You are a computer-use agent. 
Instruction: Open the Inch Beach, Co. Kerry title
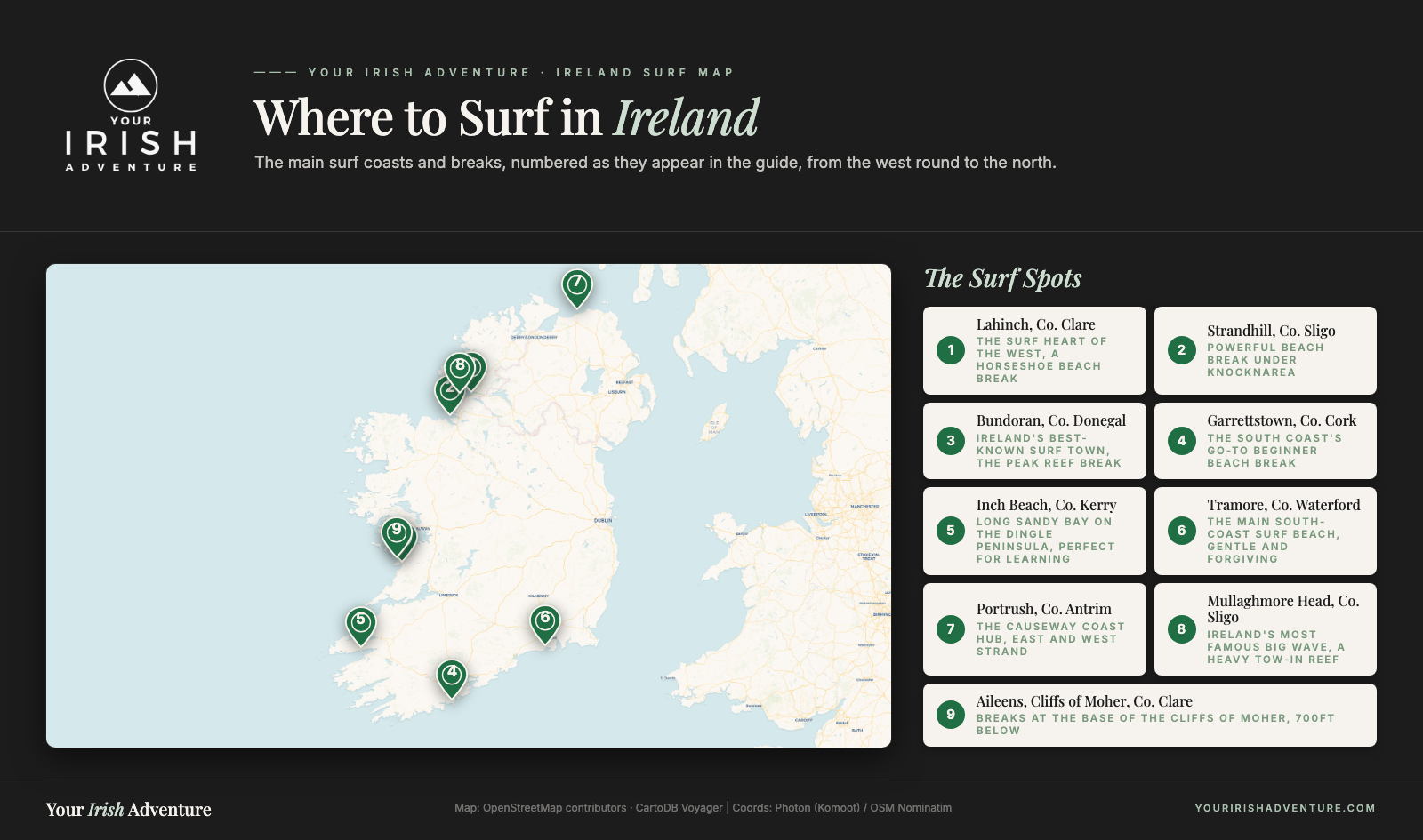click(1046, 505)
